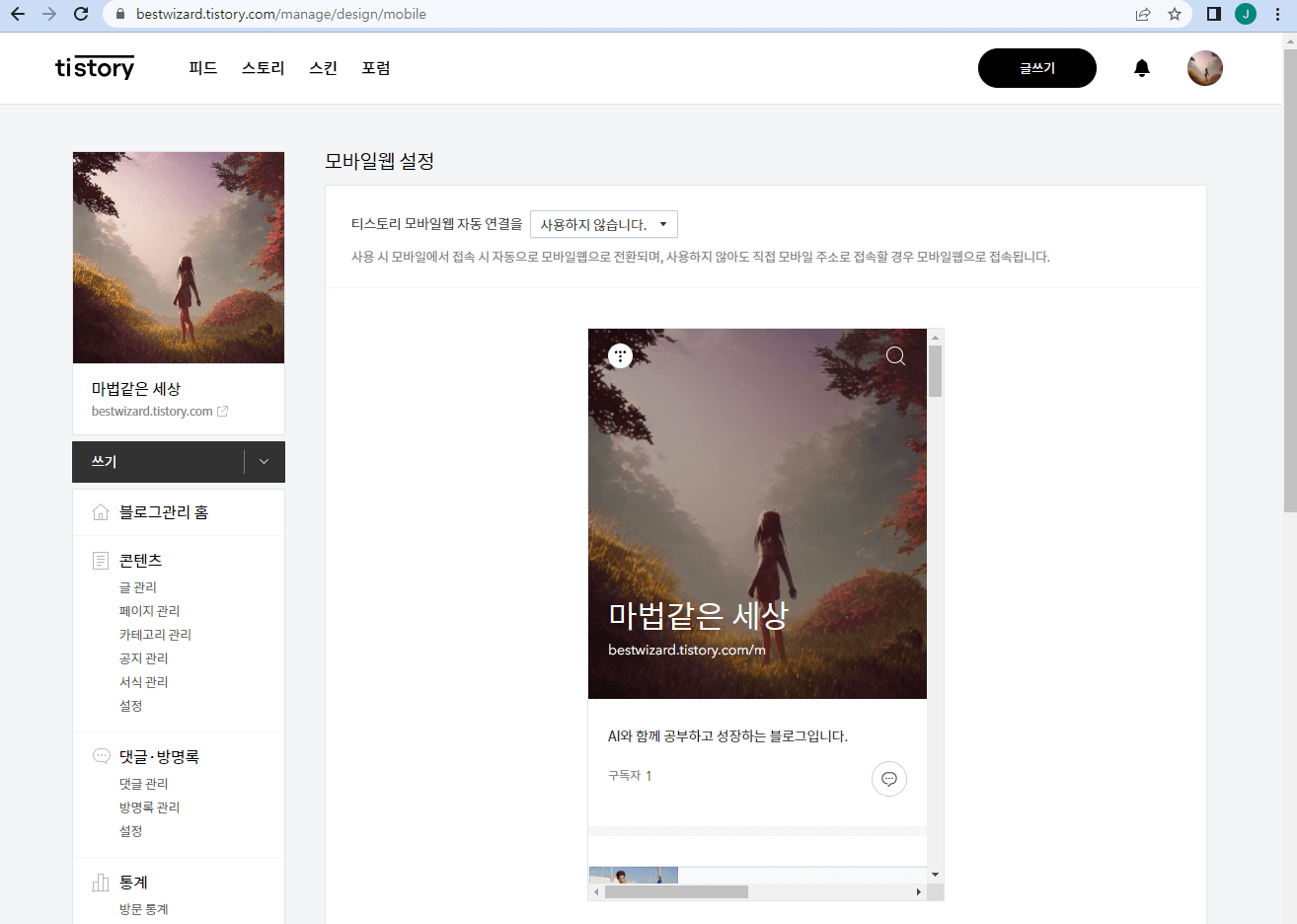
Task: Click preview scrollbar down arrow
Action: (935, 875)
